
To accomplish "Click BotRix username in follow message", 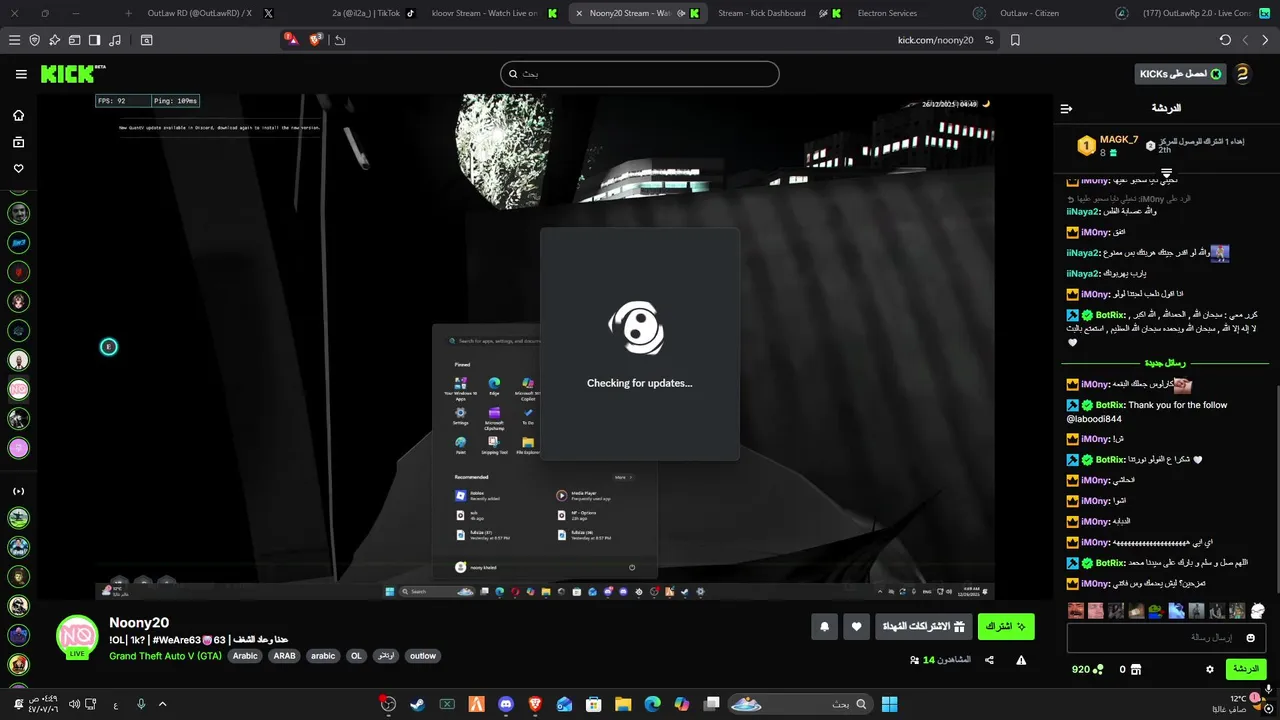I will coord(1109,405).
